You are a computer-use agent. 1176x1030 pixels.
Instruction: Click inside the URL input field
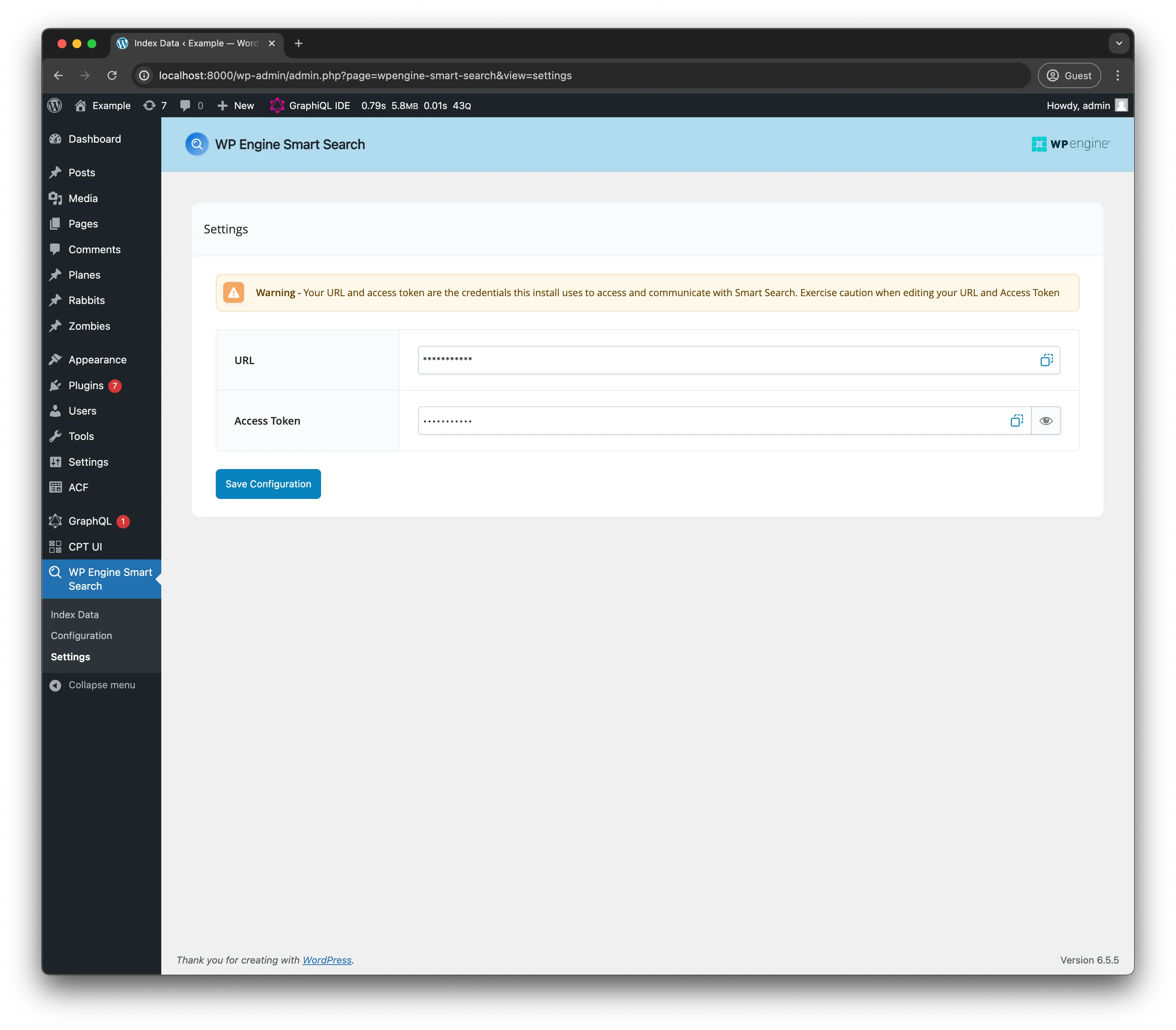(x=690, y=360)
